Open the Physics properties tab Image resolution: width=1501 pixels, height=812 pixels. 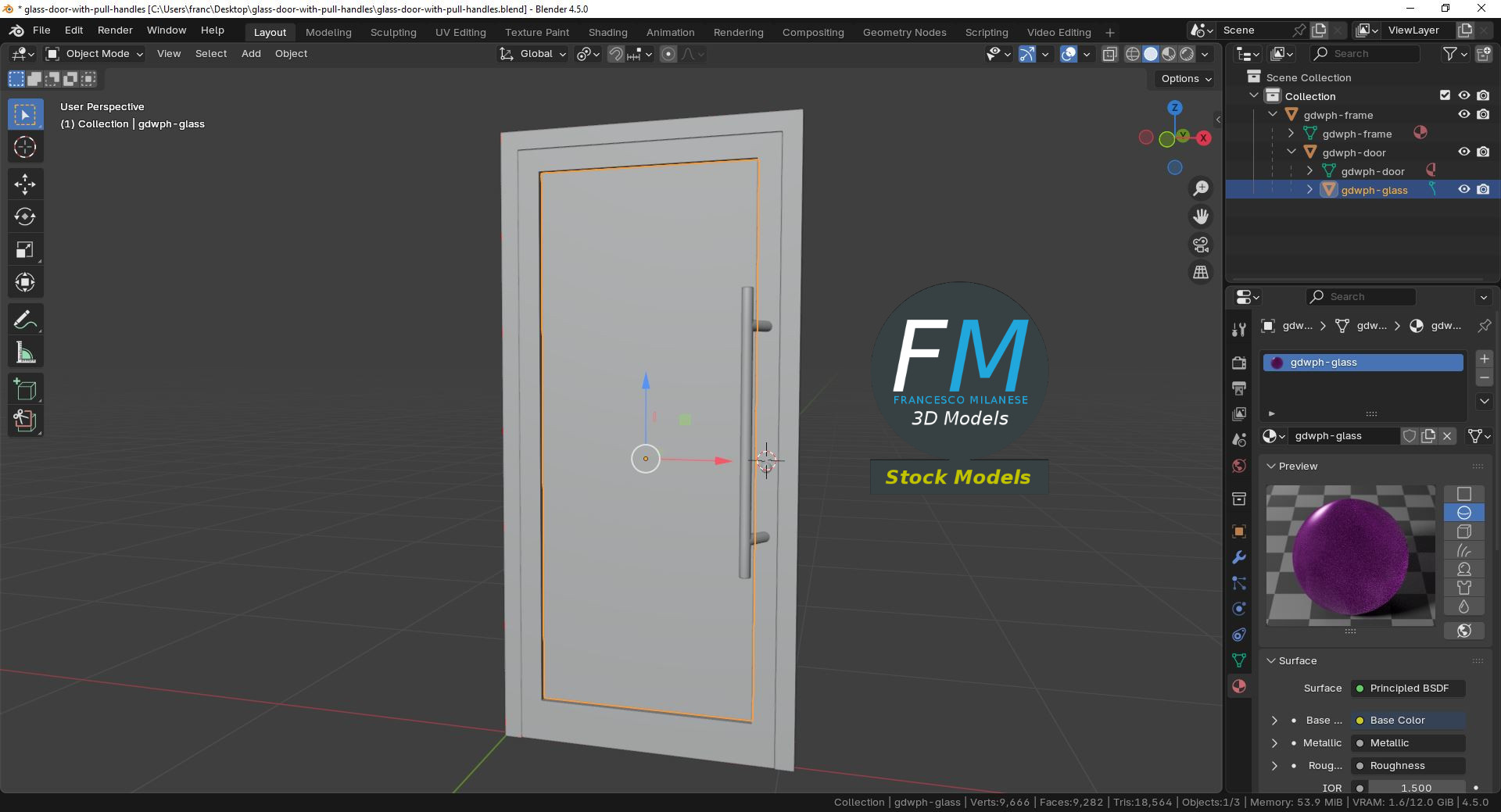(x=1239, y=609)
